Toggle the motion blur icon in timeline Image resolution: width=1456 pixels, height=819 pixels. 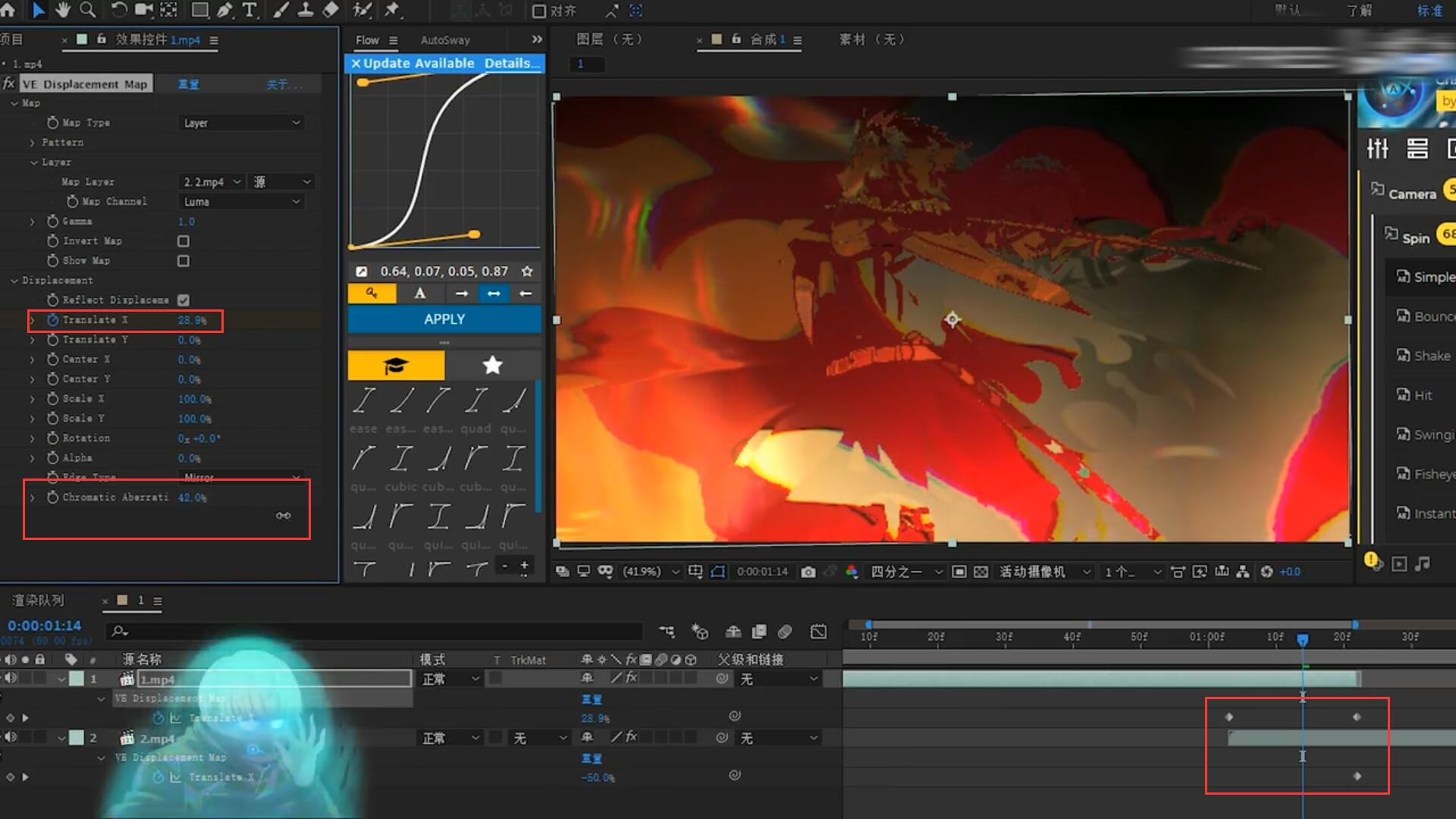tap(785, 632)
